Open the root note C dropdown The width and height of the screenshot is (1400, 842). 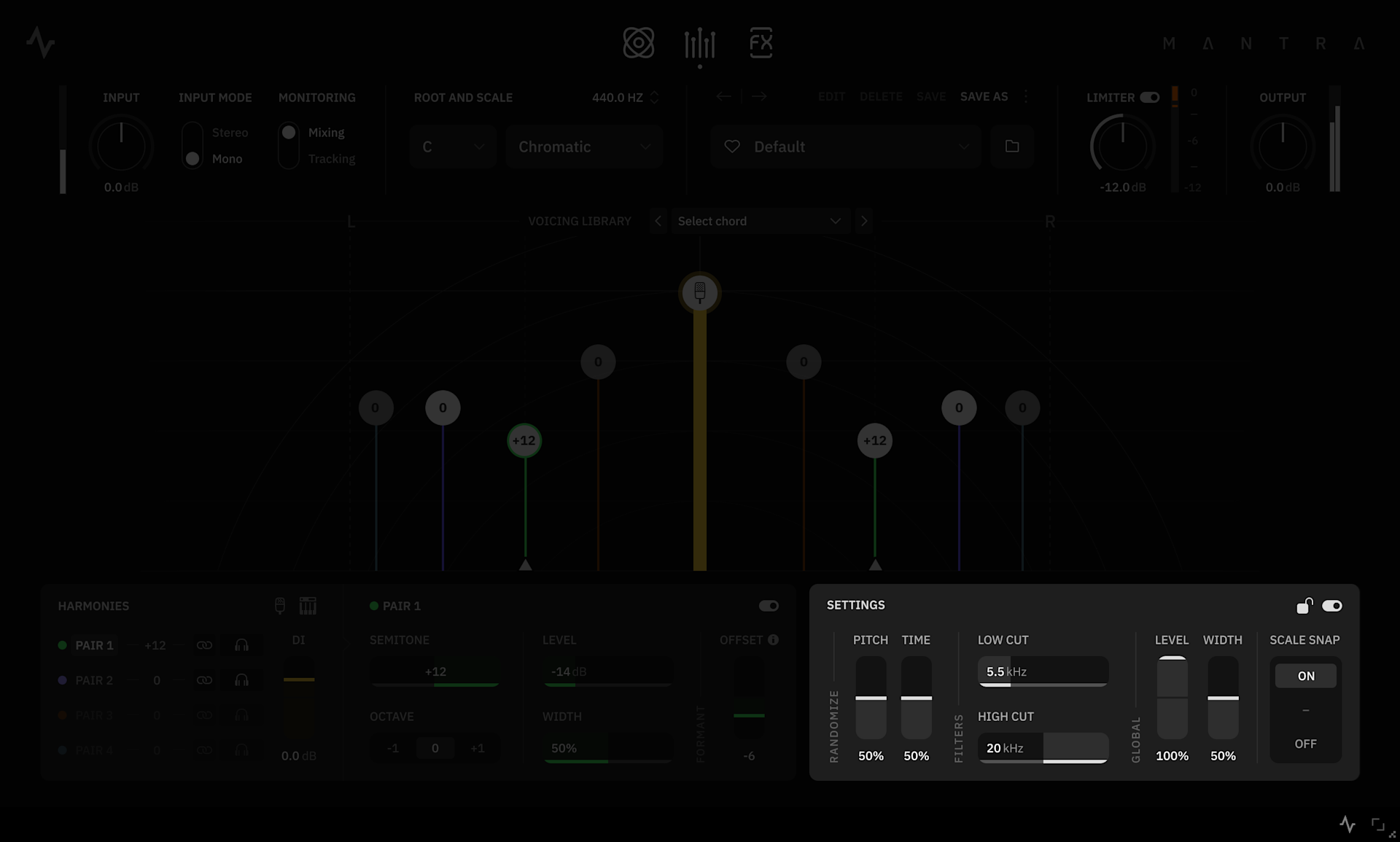pos(452,147)
